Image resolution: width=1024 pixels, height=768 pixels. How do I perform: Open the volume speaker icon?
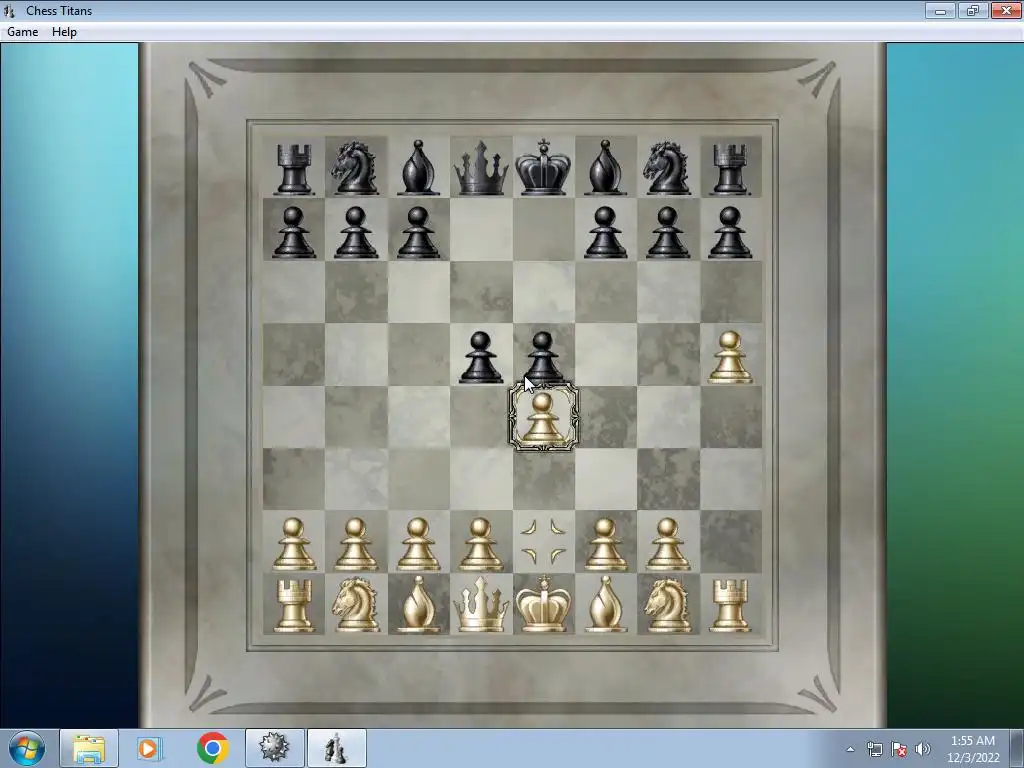coord(923,749)
